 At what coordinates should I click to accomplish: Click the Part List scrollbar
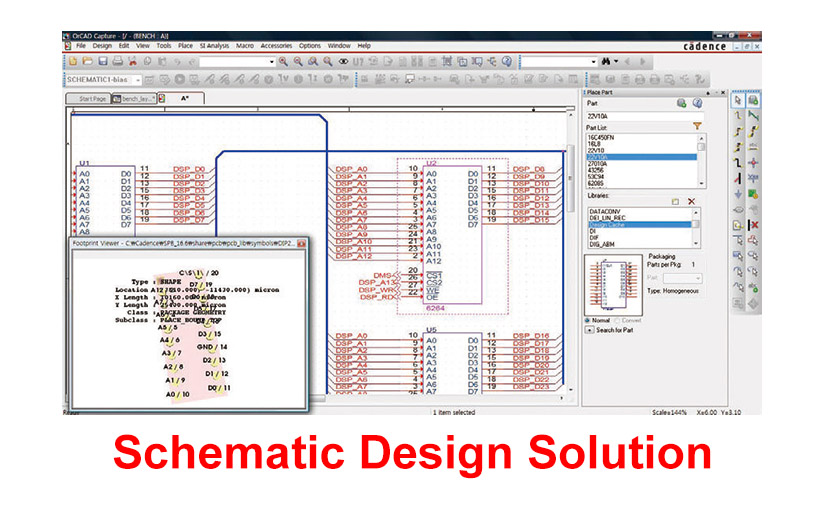[x=701, y=161]
